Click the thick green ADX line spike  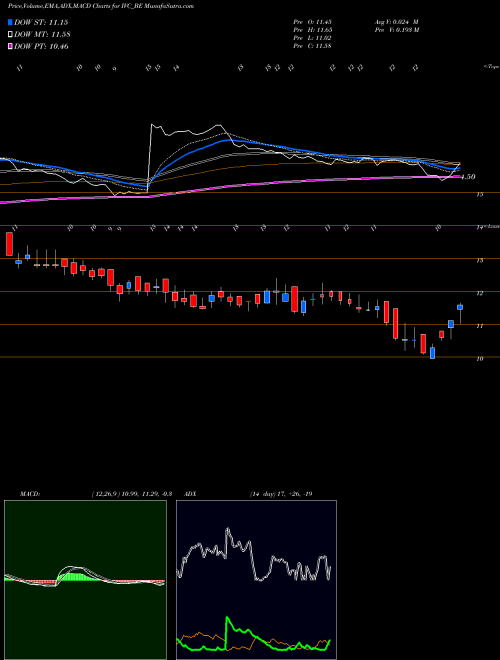pyautogui.click(x=228, y=618)
